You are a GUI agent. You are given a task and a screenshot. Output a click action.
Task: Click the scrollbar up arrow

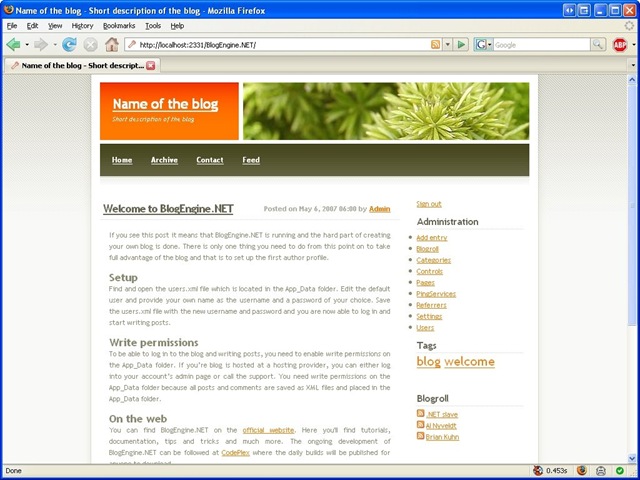point(632,79)
